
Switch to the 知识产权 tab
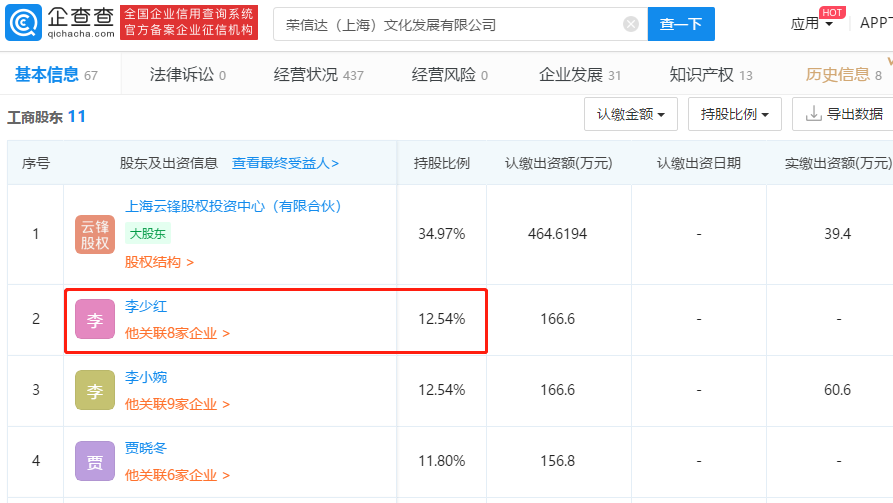711,75
